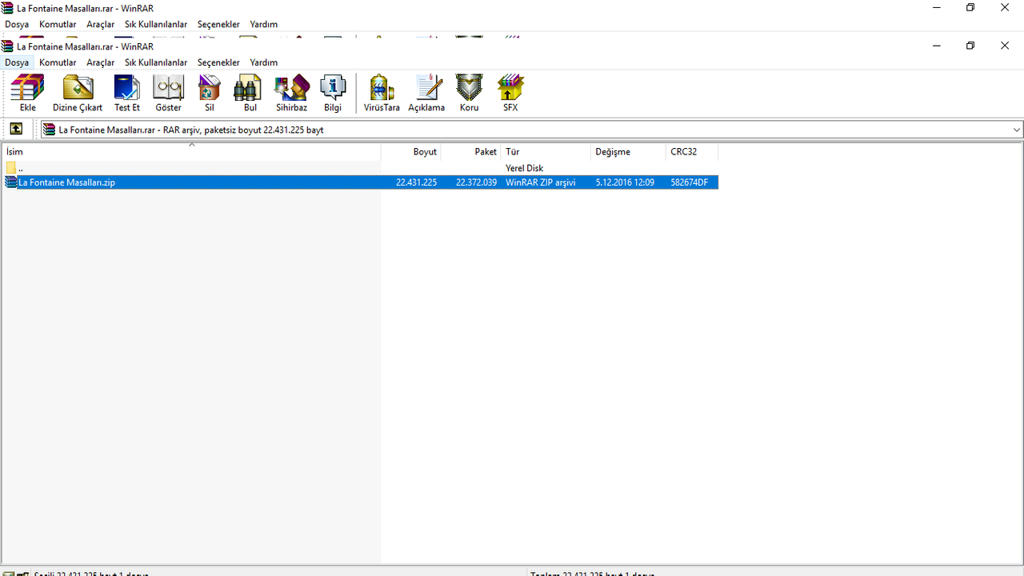Image resolution: width=1024 pixels, height=576 pixels.
Task: Minimize the back WinRAR window
Action: 936,8
